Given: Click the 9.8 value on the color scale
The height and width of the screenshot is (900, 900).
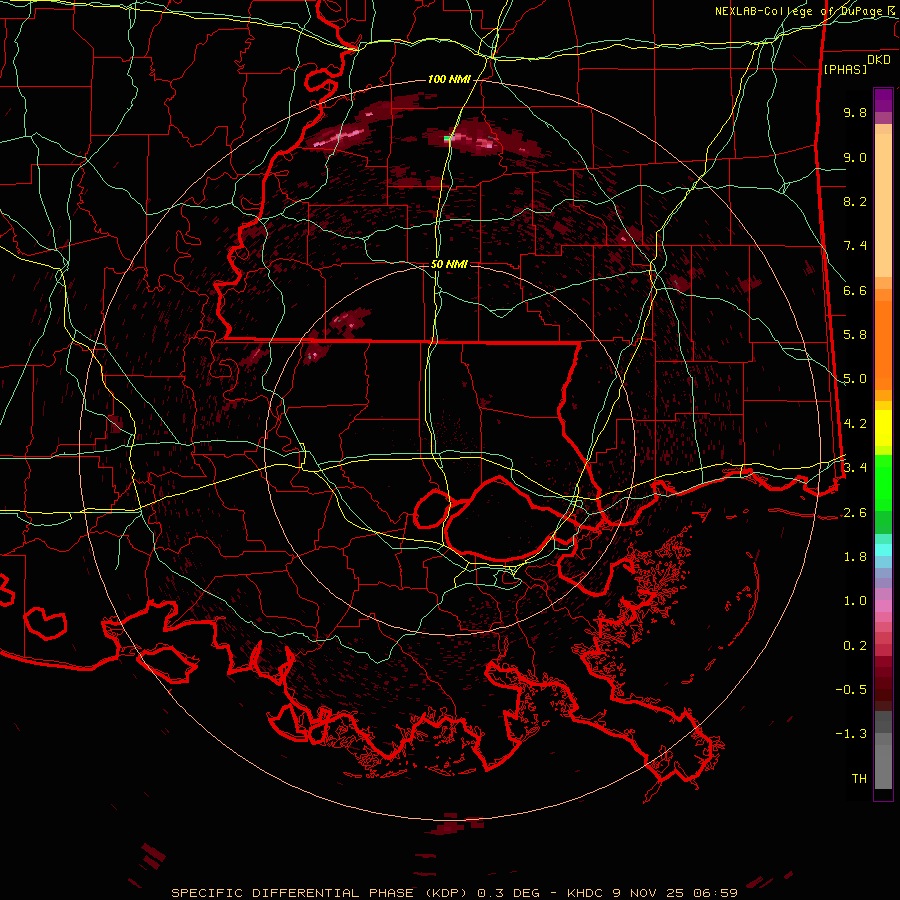Looking at the screenshot, I should click(x=855, y=112).
